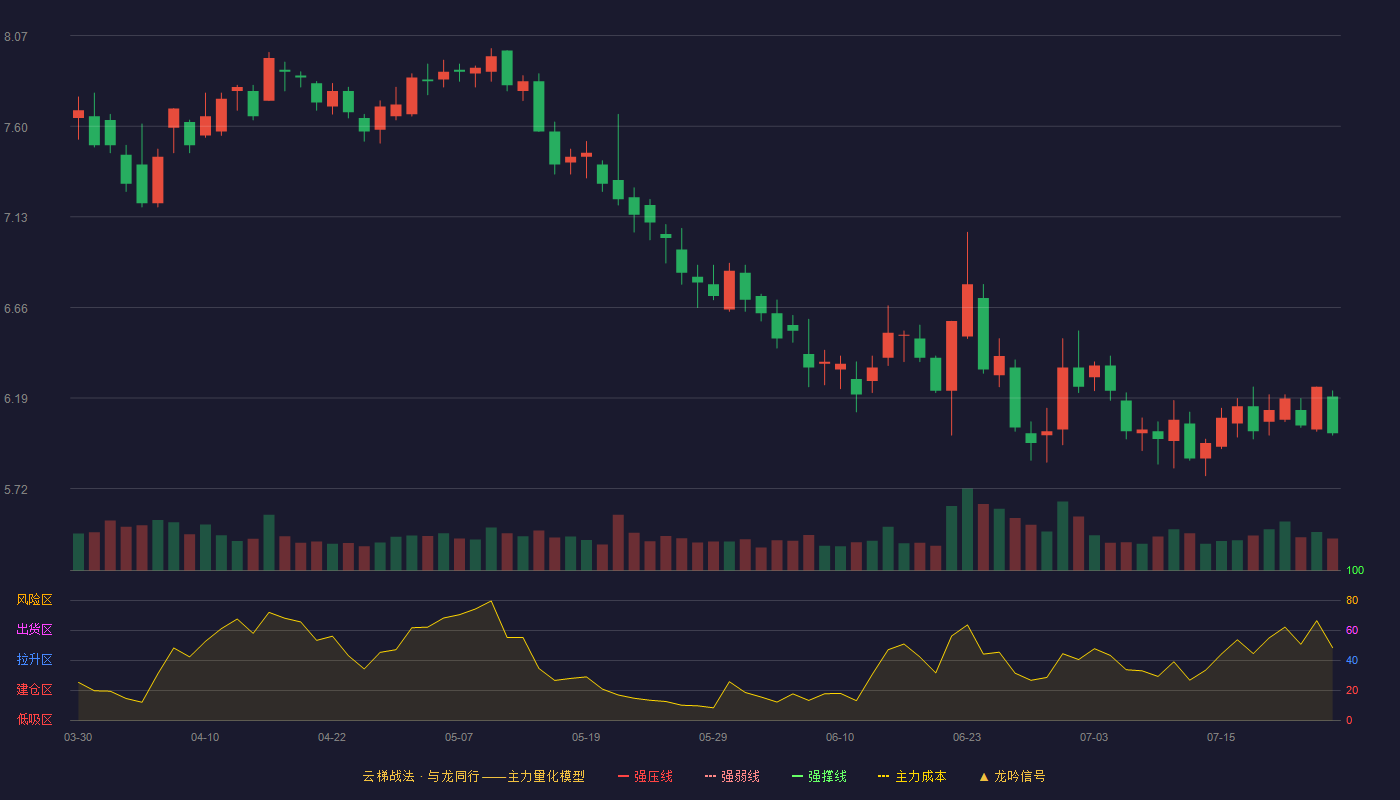The width and height of the screenshot is (1400, 800).
Task: Click the green 100 indicator scale value
Action: tap(1355, 571)
